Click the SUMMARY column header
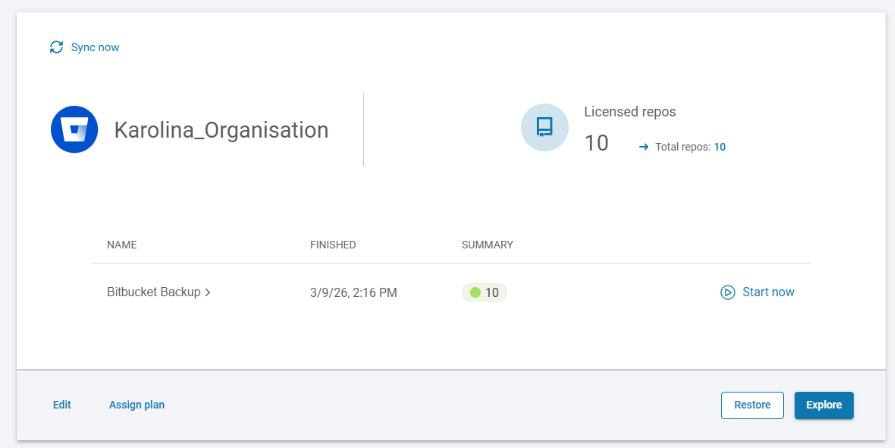The width and height of the screenshot is (895, 448). click(487, 245)
